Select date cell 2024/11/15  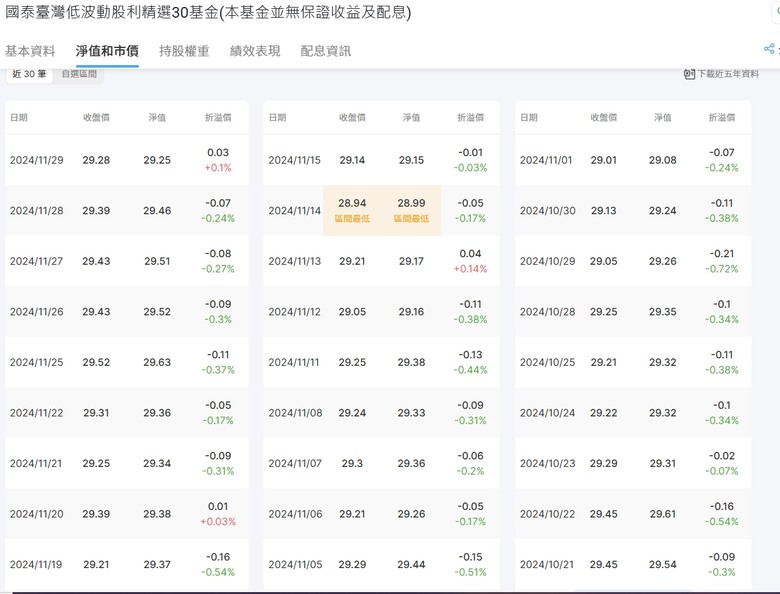tap(294, 160)
